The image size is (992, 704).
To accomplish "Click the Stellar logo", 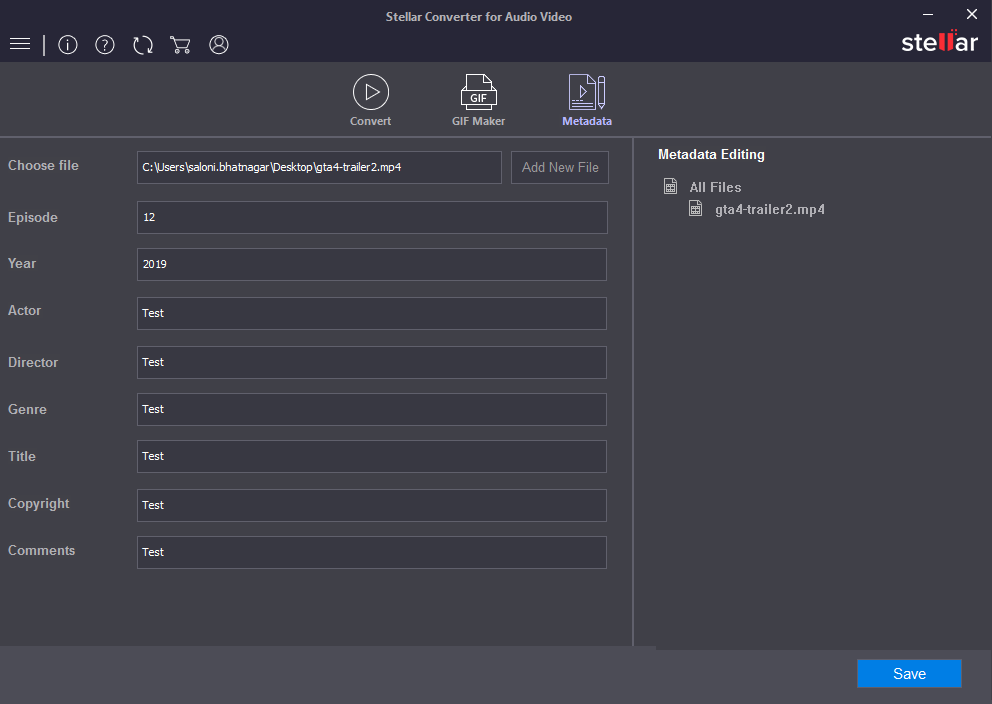I will coord(939,42).
